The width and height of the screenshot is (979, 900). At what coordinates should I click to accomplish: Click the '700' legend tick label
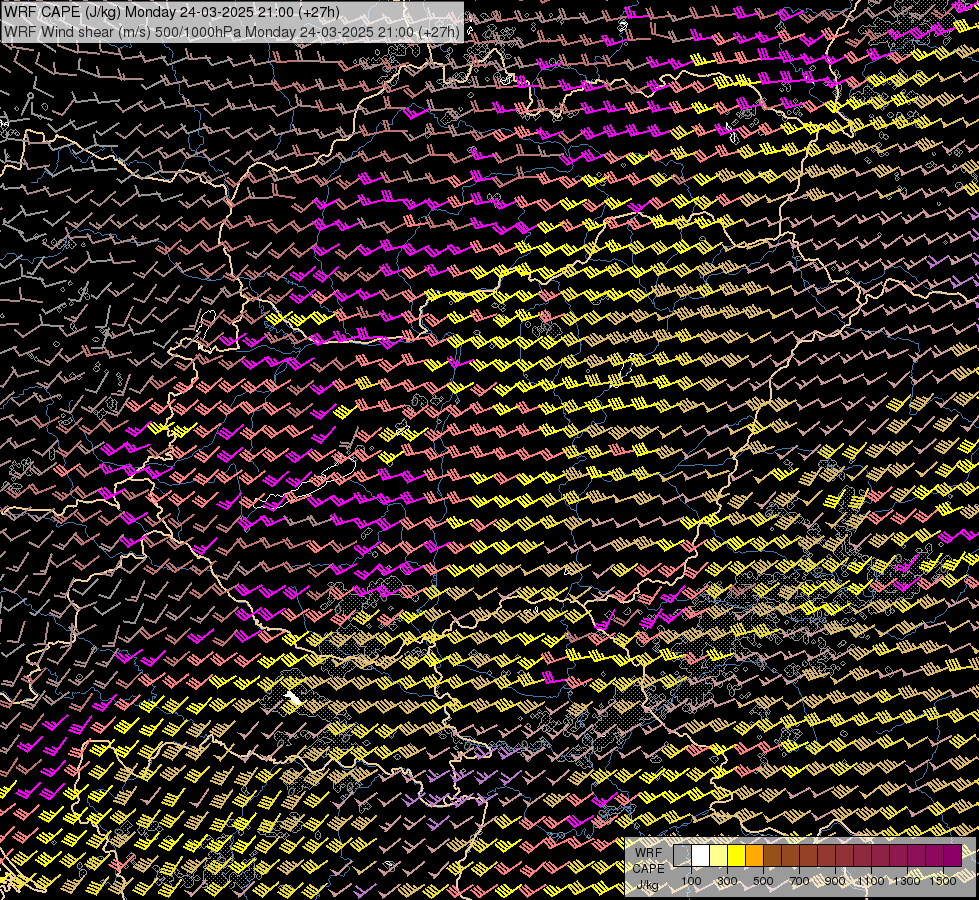tap(799, 881)
